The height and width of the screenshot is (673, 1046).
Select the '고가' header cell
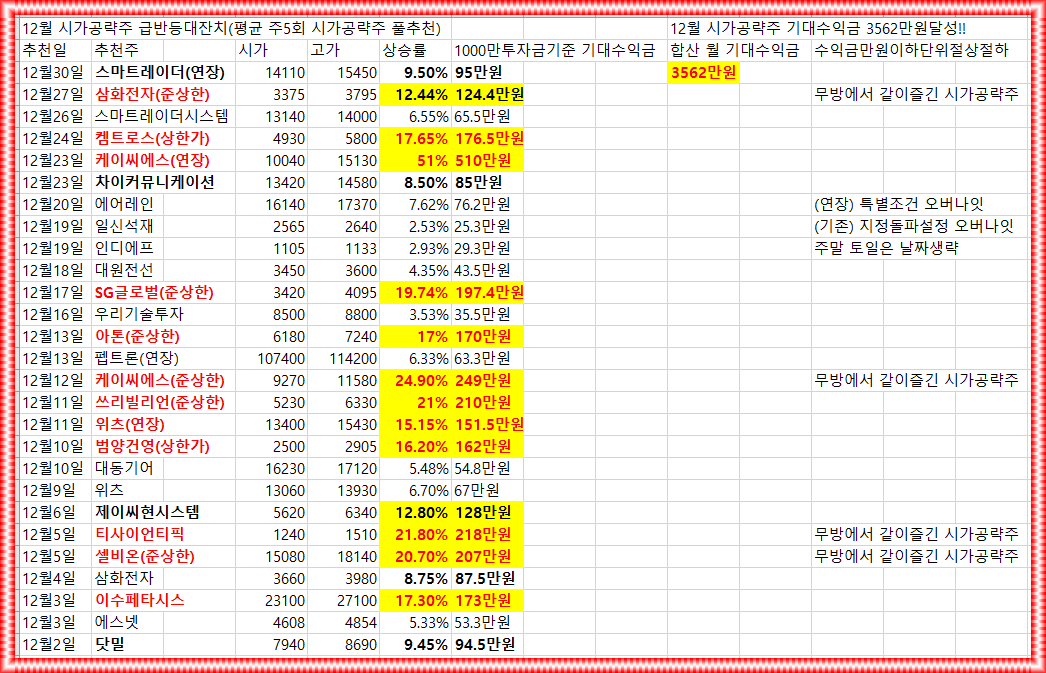326,51
